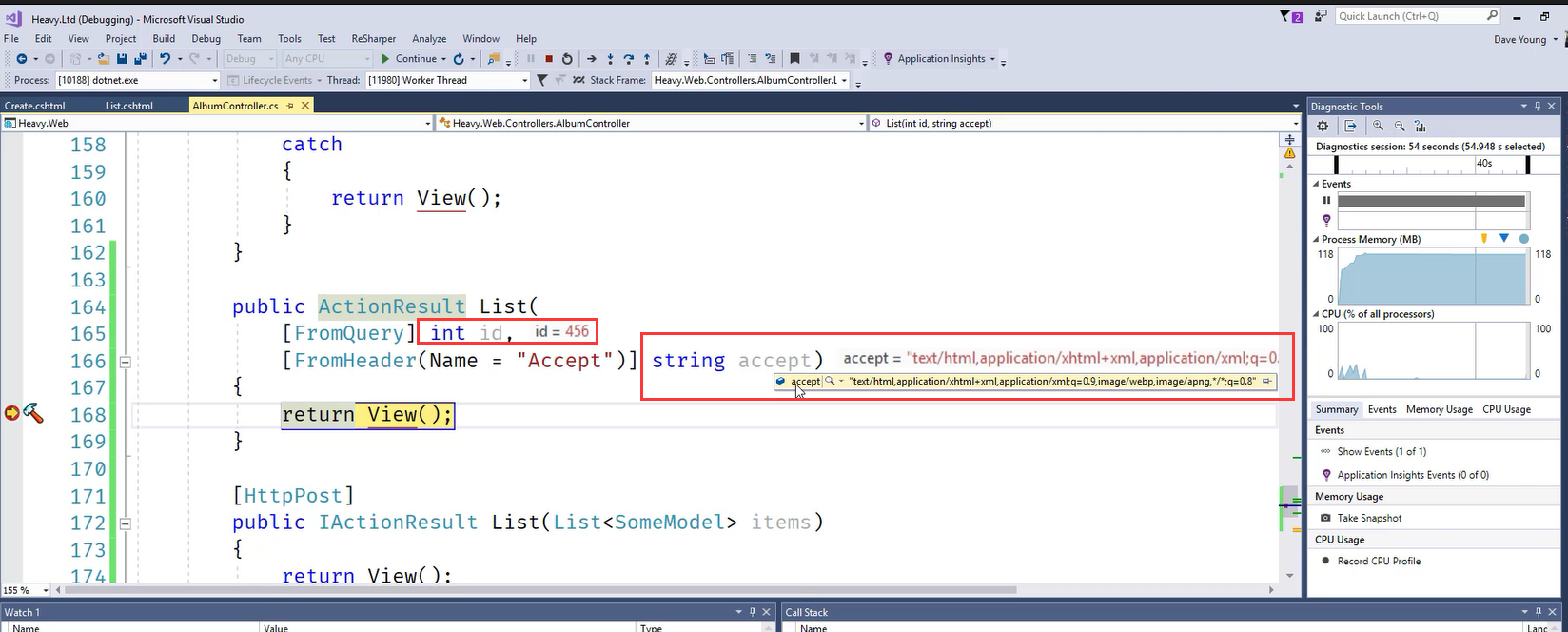
Task: Click Zoom Out magnifier in Diagnostic Tools
Action: pos(1400,126)
